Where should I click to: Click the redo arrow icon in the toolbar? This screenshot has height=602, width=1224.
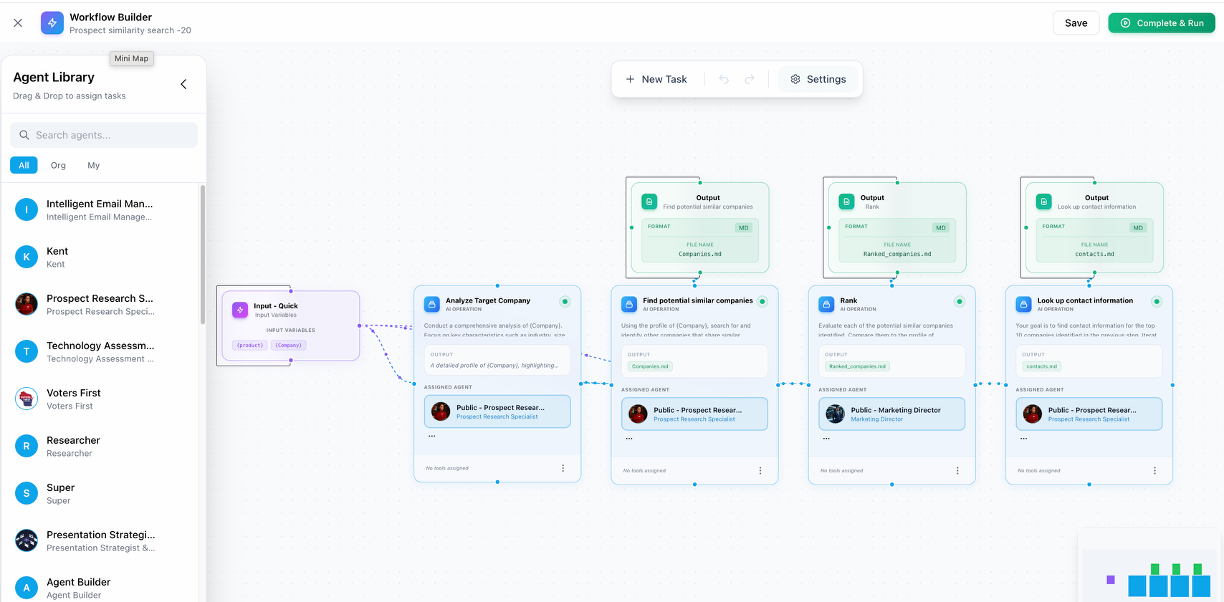[x=748, y=79]
